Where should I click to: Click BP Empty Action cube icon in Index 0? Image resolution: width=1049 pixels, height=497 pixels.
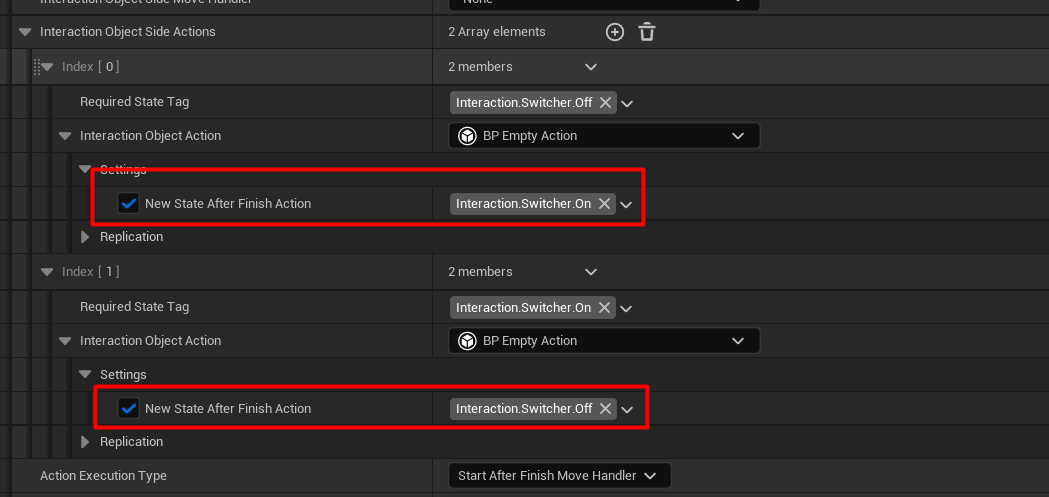coord(467,136)
